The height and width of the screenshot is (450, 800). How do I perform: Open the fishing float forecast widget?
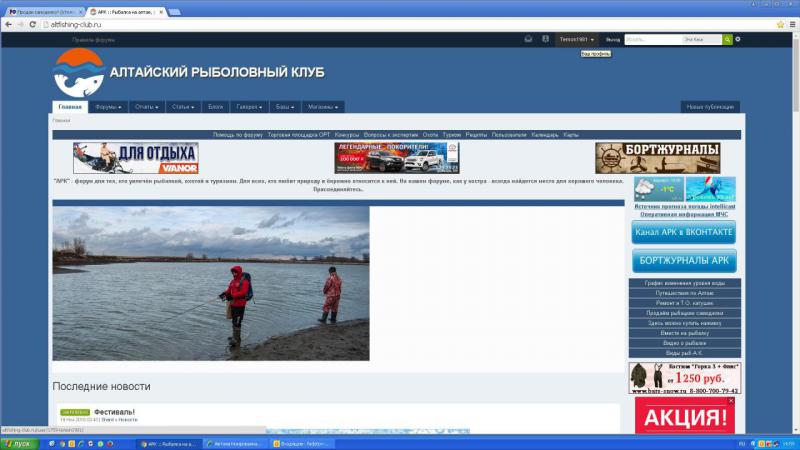[711, 189]
